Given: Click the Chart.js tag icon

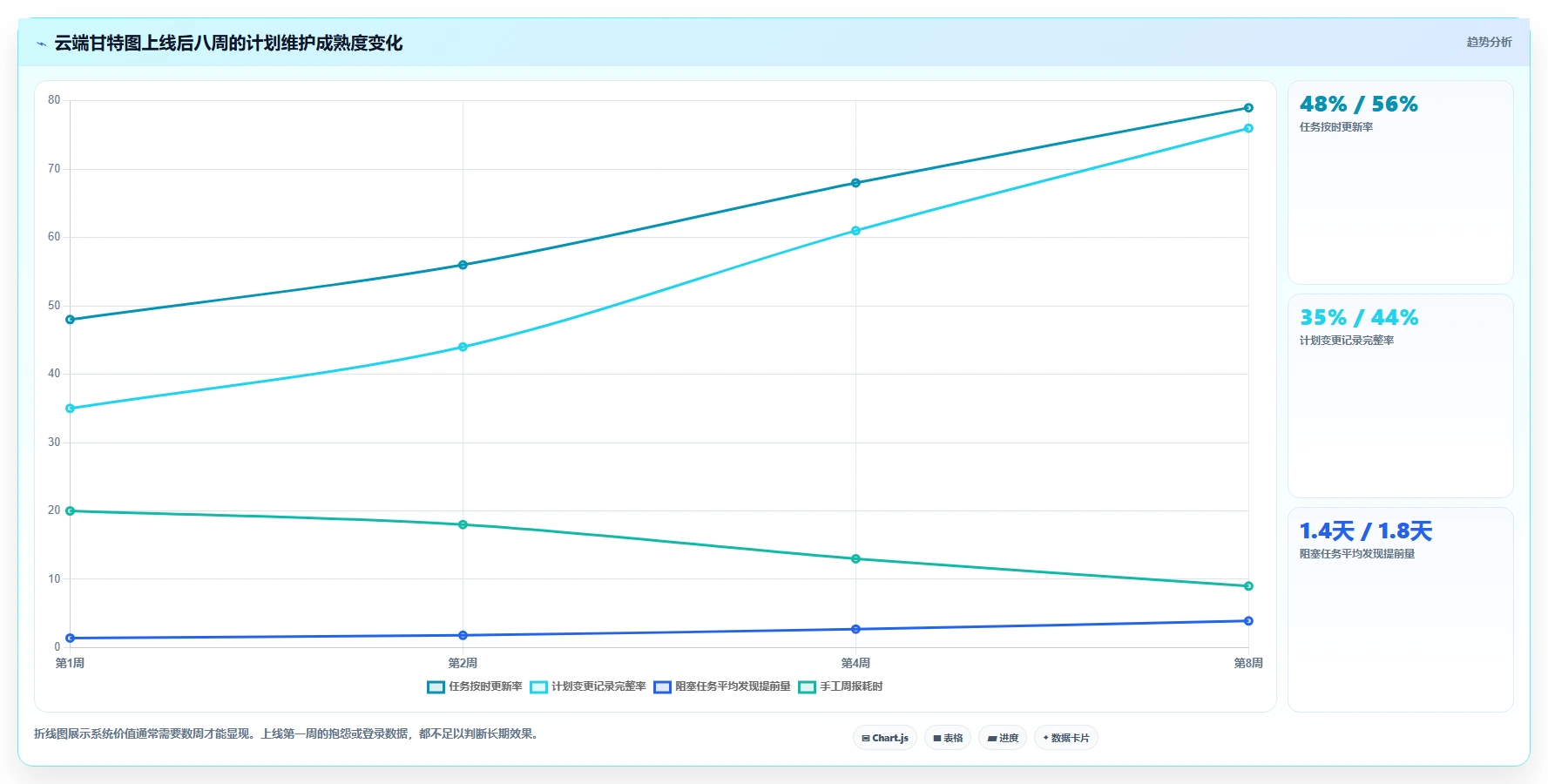Looking at the screenshot, I should (x=866, y=738).
